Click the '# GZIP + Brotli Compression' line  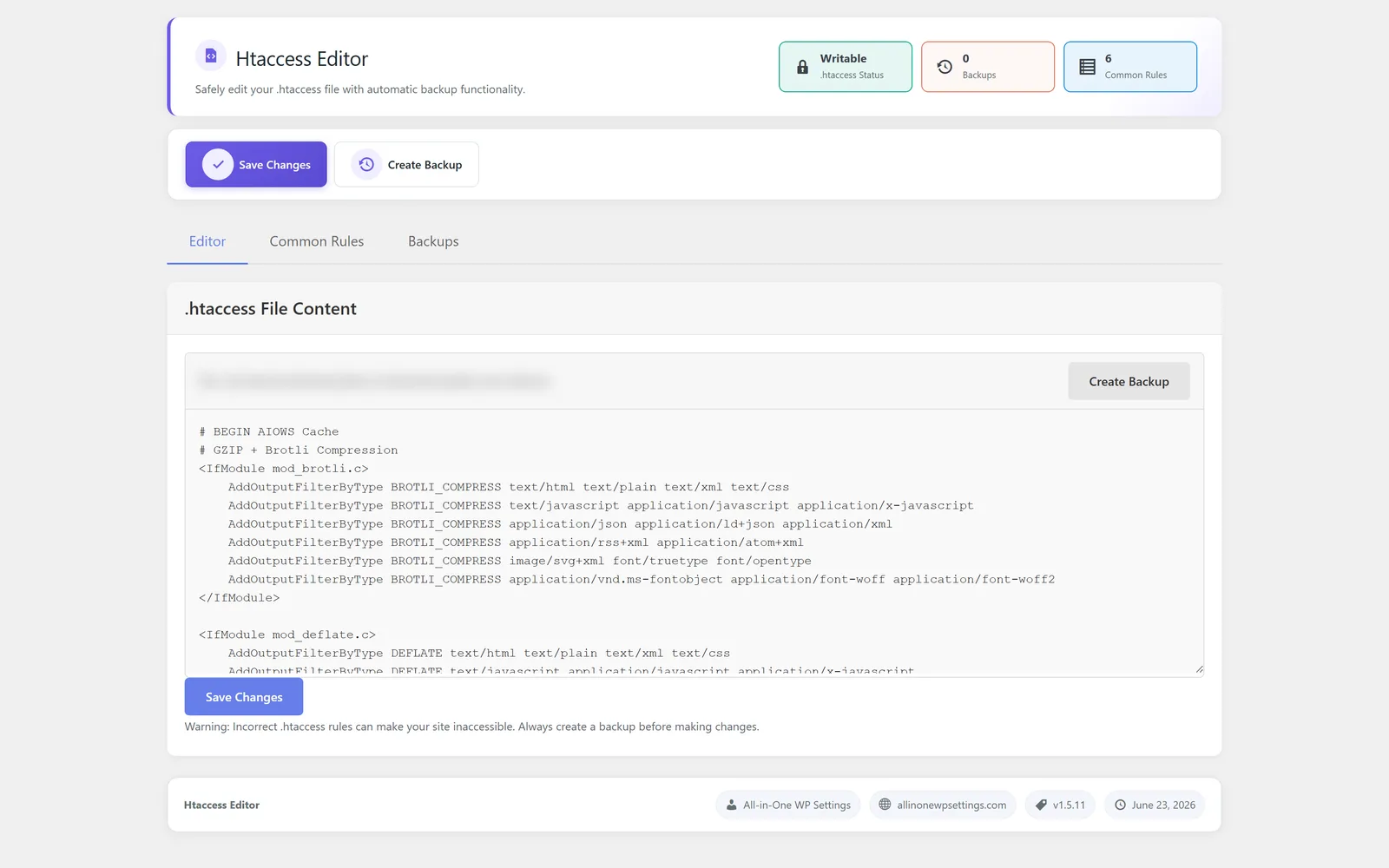[299, 450]
